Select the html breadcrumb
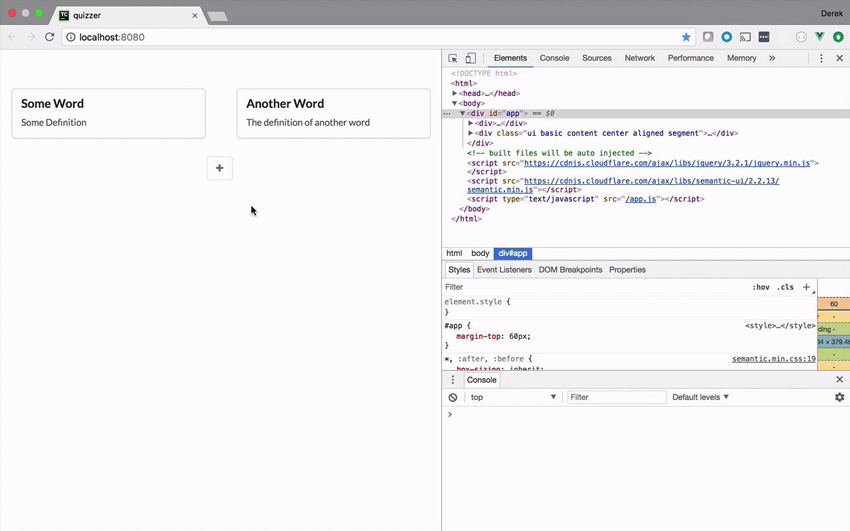The width and height of the screenshot is (850, 531). pos(454,253)
